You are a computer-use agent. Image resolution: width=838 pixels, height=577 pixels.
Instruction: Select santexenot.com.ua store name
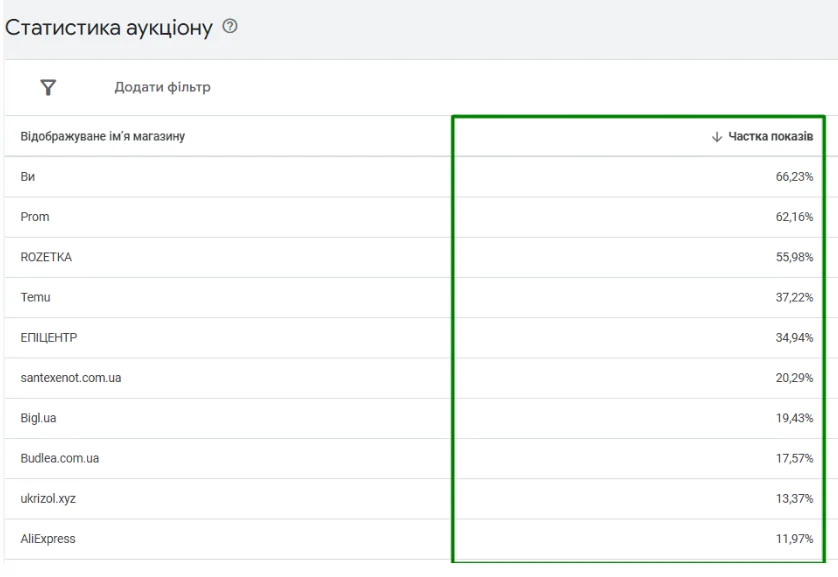click(71, 378)
